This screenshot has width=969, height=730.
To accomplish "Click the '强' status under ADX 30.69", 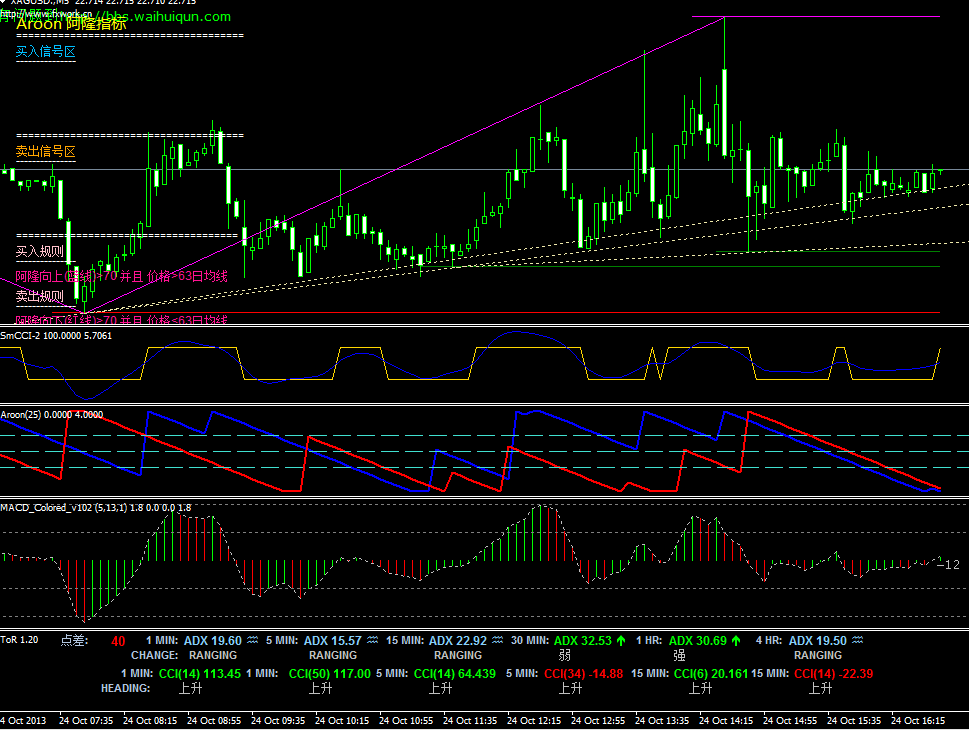I will [679, 655].
